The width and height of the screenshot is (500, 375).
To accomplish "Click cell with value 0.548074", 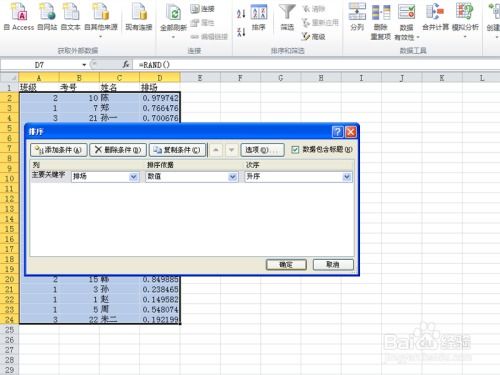I will (160, 309).
